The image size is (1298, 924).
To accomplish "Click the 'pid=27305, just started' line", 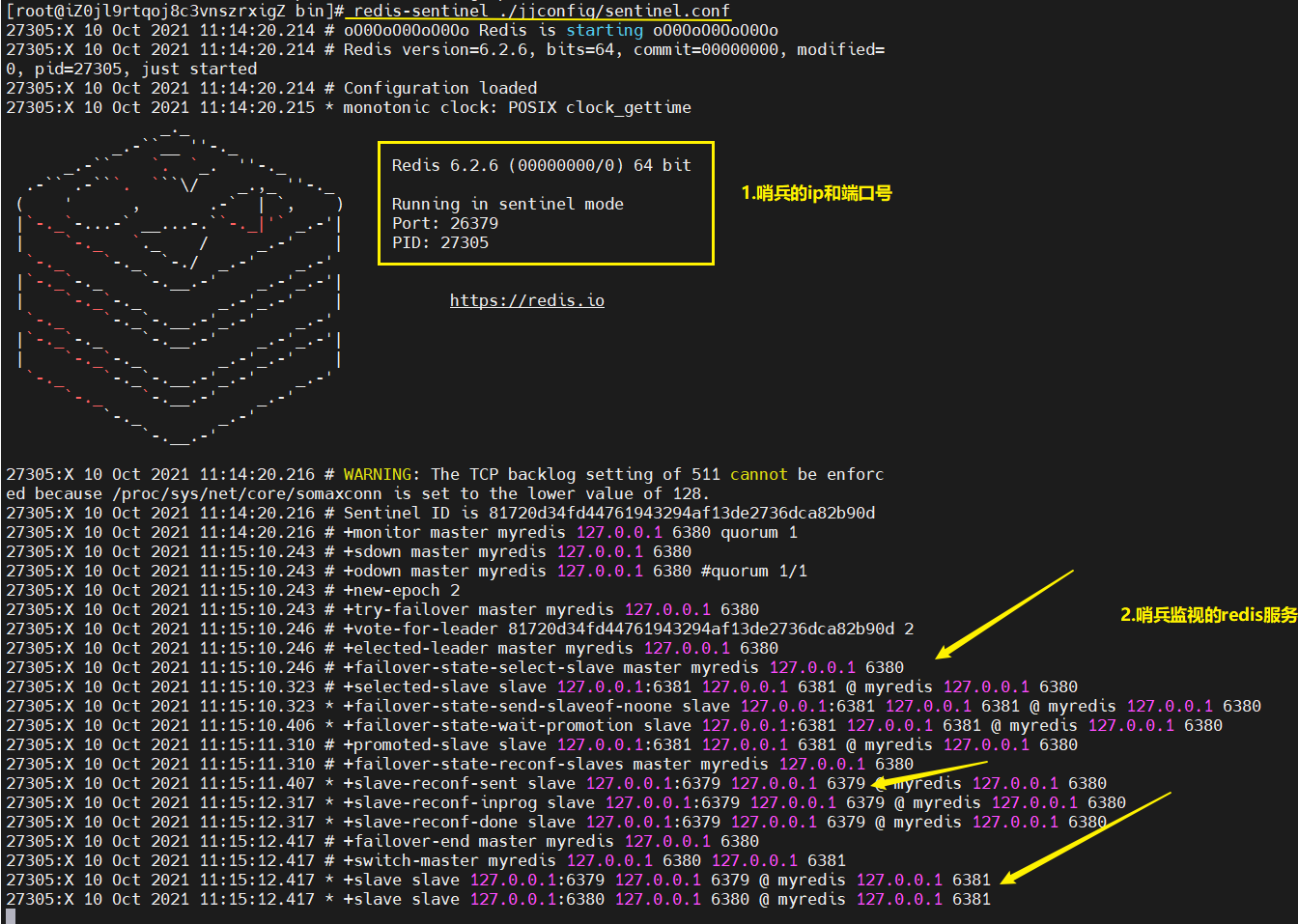I will (x=131, y=69).
